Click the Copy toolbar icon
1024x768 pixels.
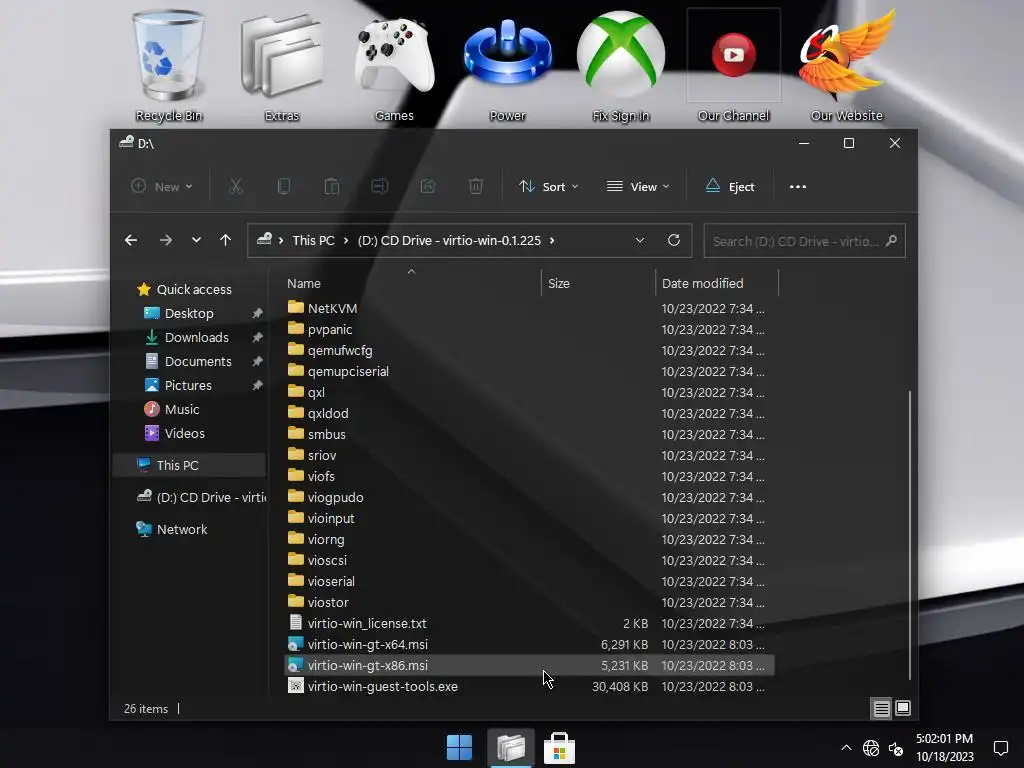coord(283,187)
